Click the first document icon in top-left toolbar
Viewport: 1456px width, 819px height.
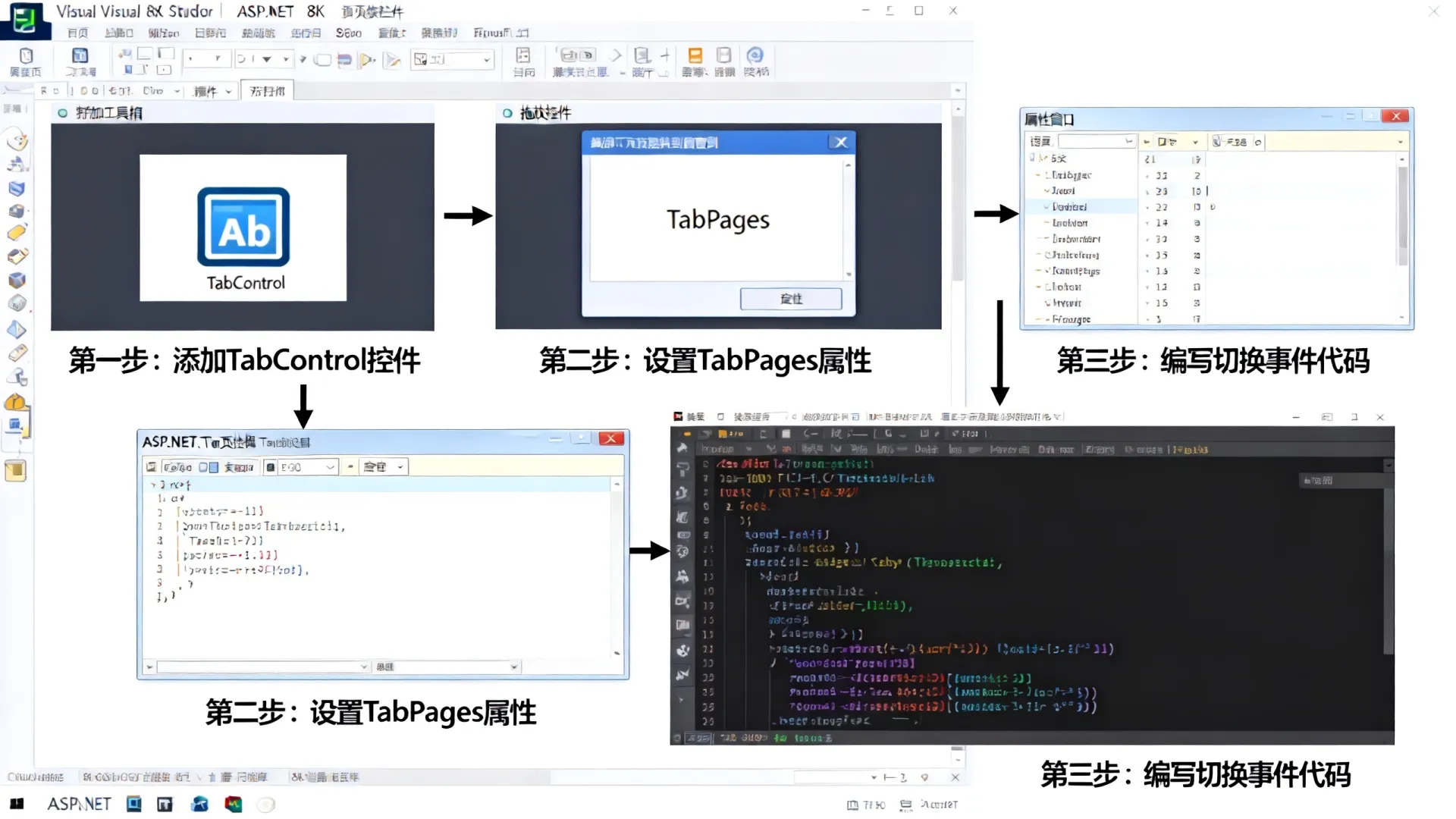coord(26,55)
